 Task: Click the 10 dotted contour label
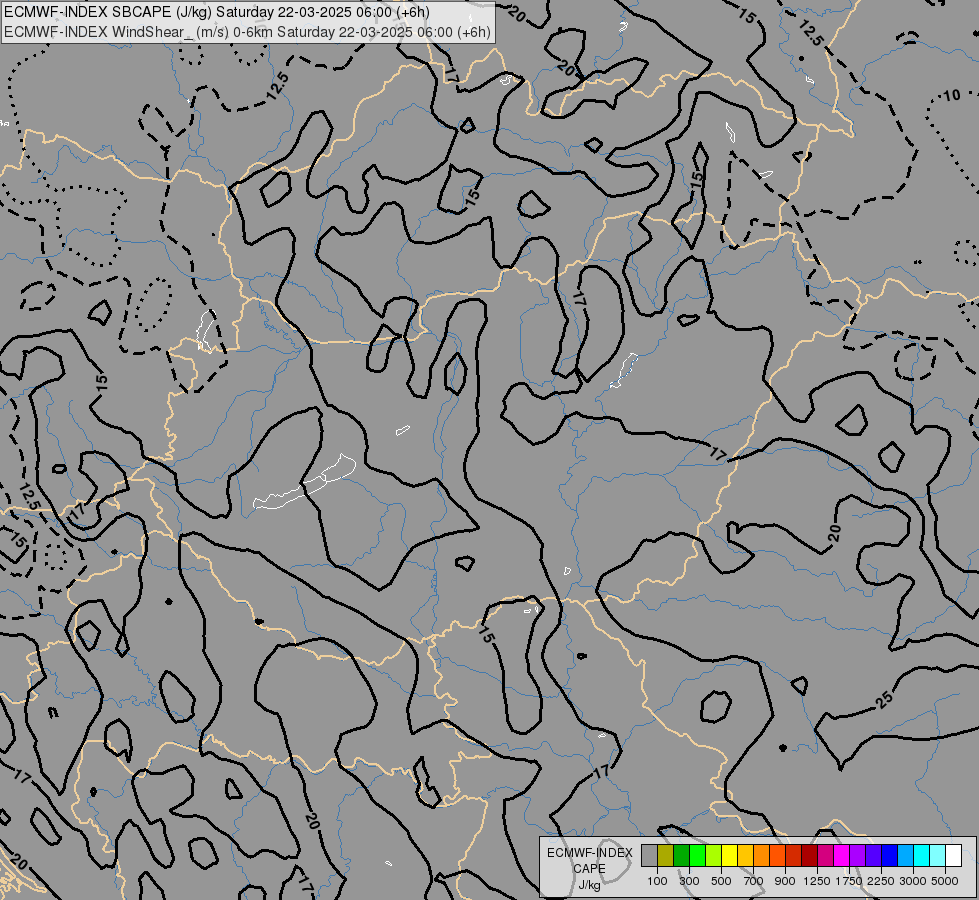(952, 96)
